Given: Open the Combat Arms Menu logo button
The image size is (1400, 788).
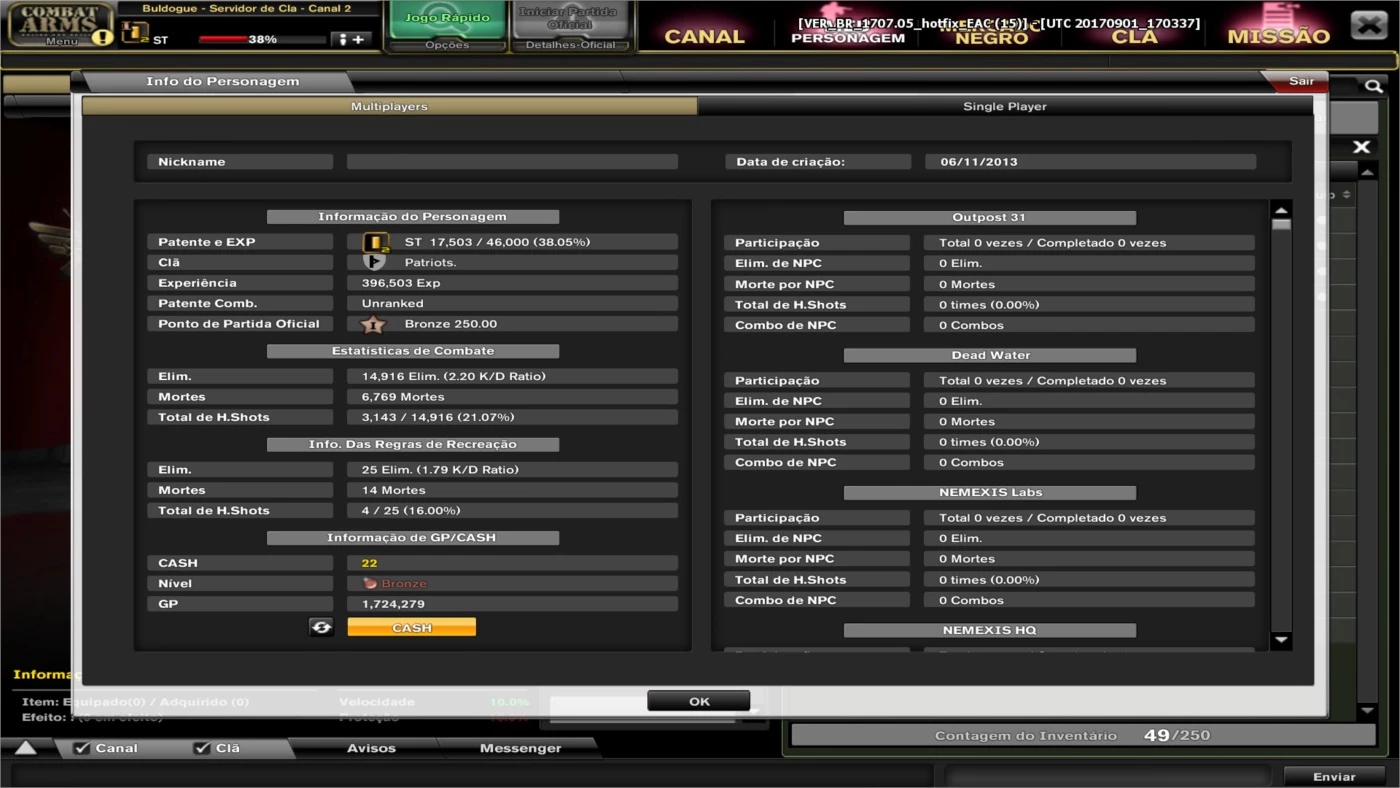Looking at the screenshot, I should pos(60,25).
